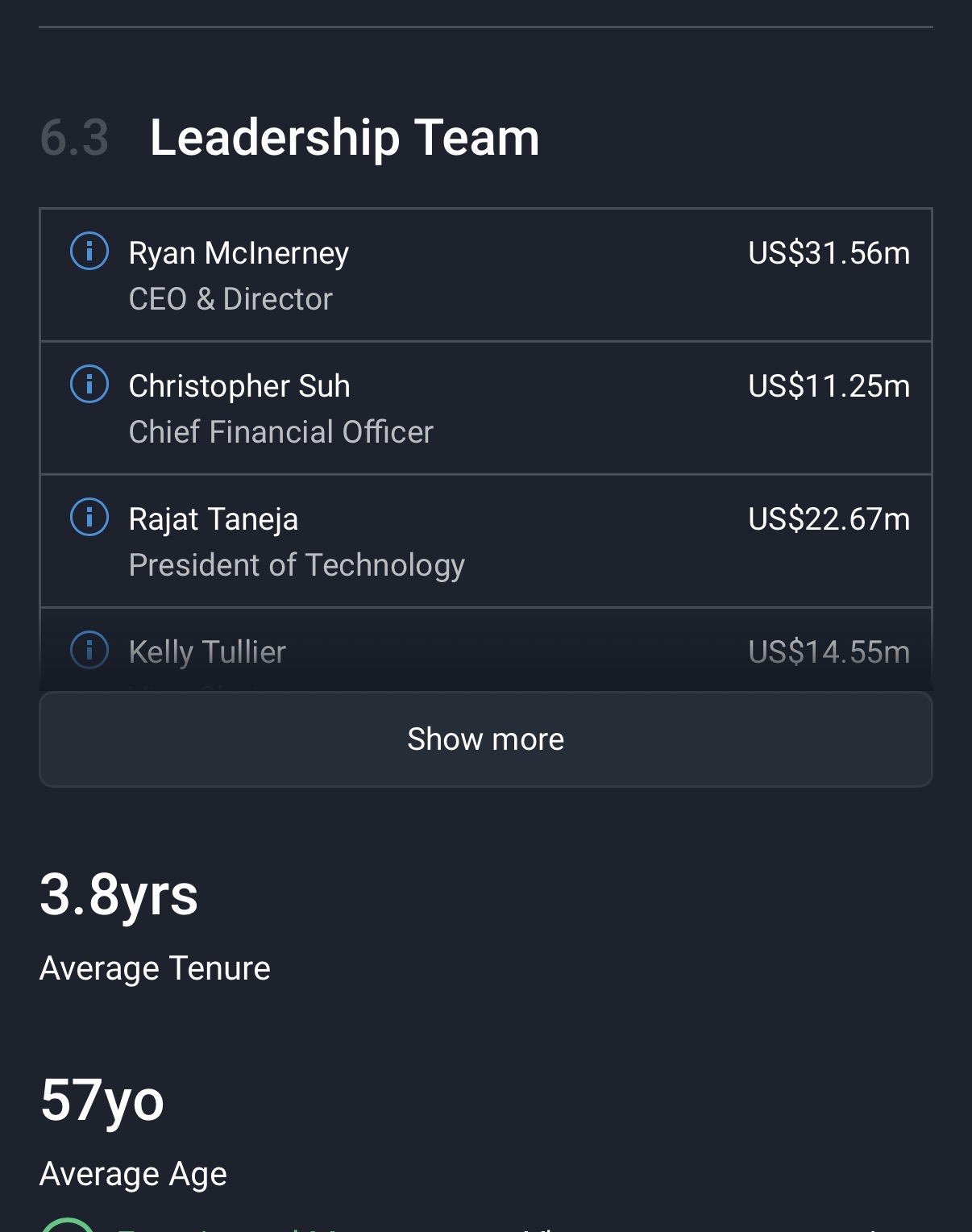
Task: Select Rajat Taneja's name
Action: tap(214, 519)
